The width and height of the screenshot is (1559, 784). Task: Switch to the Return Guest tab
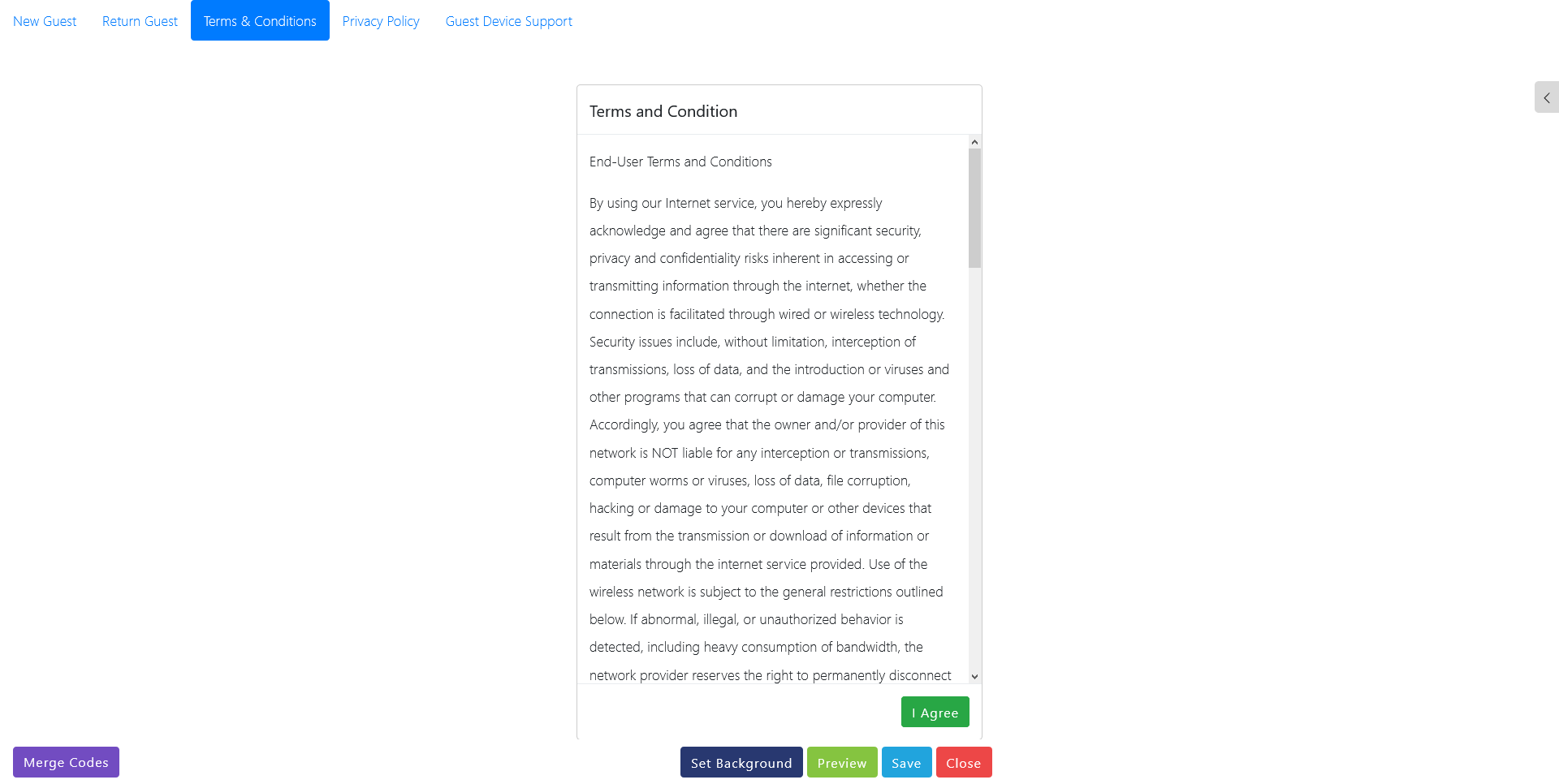140,21
